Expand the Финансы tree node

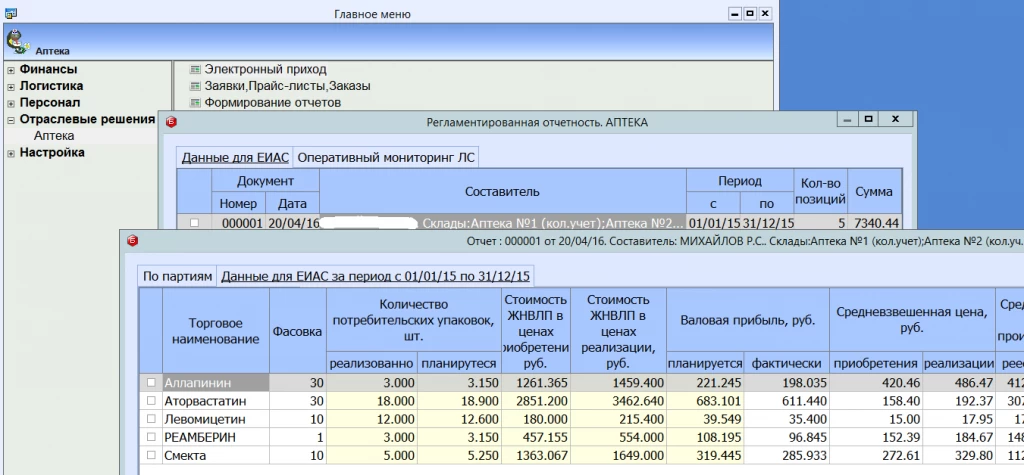point(10,70)
